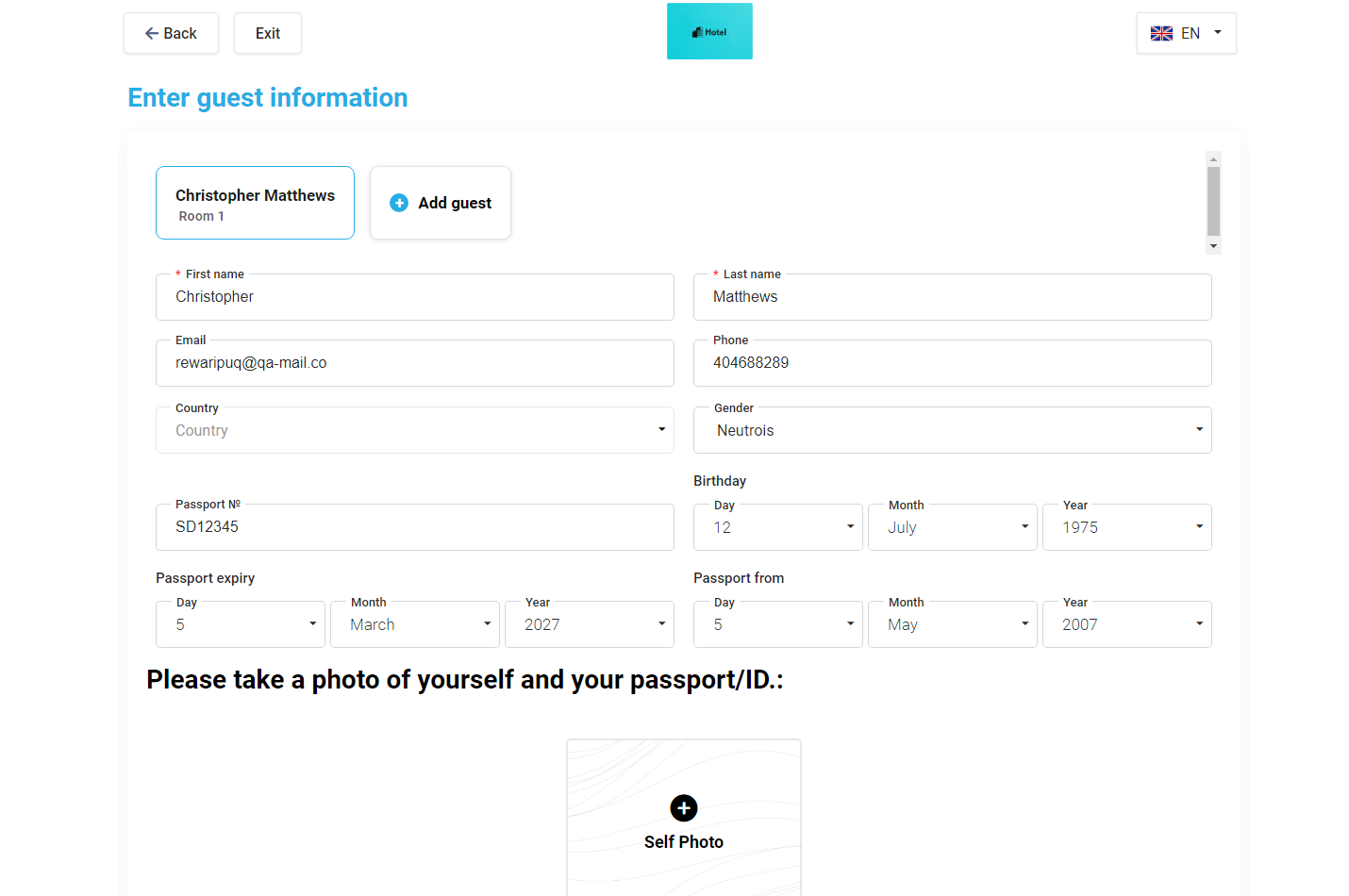Select the Christopher Matthews Room 1 tab
1349x896 pixels.
click(255, 203)
